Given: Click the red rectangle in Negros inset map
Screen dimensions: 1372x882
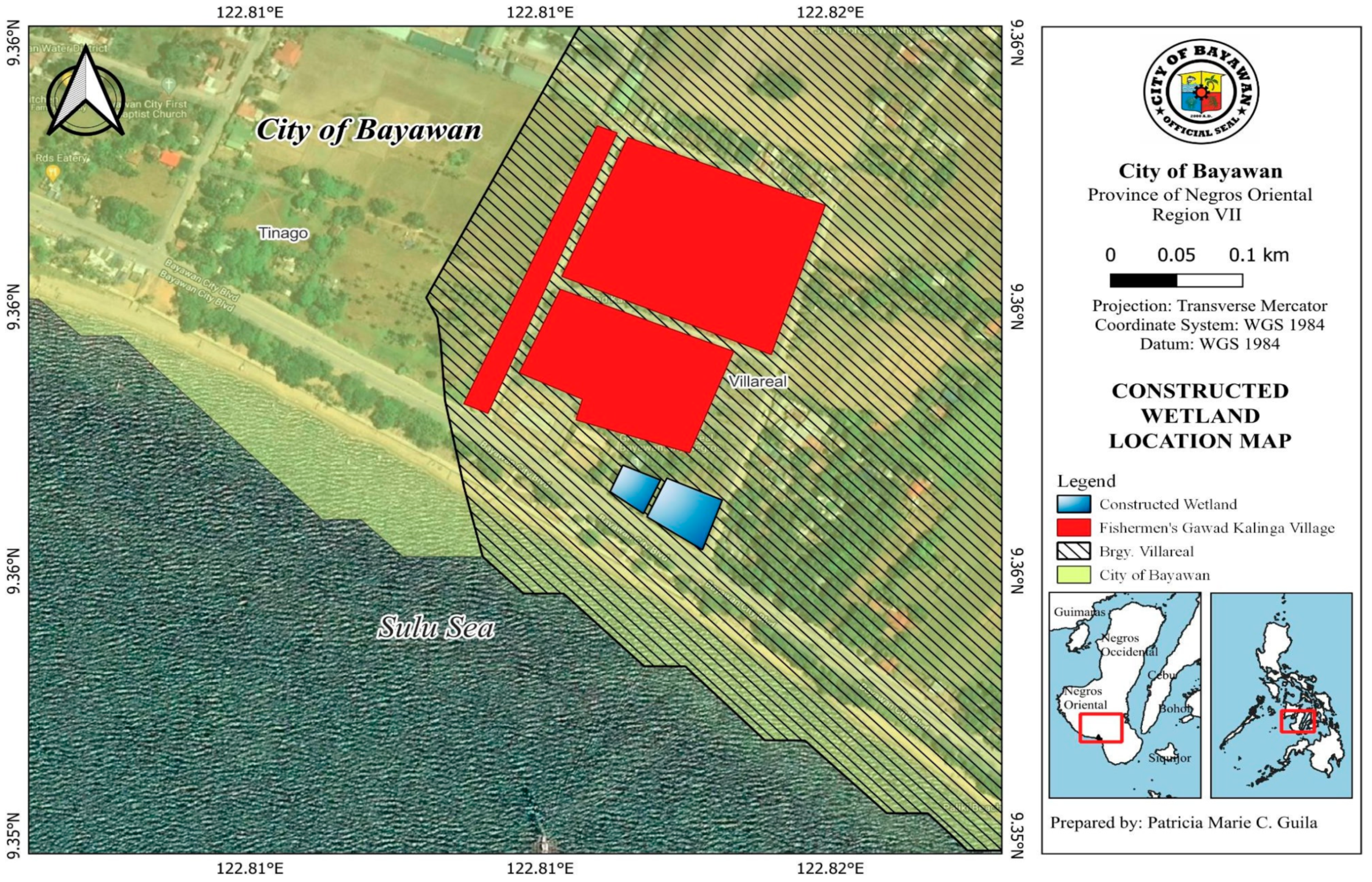Looking at the screenshot, I should coord(1100,727).
